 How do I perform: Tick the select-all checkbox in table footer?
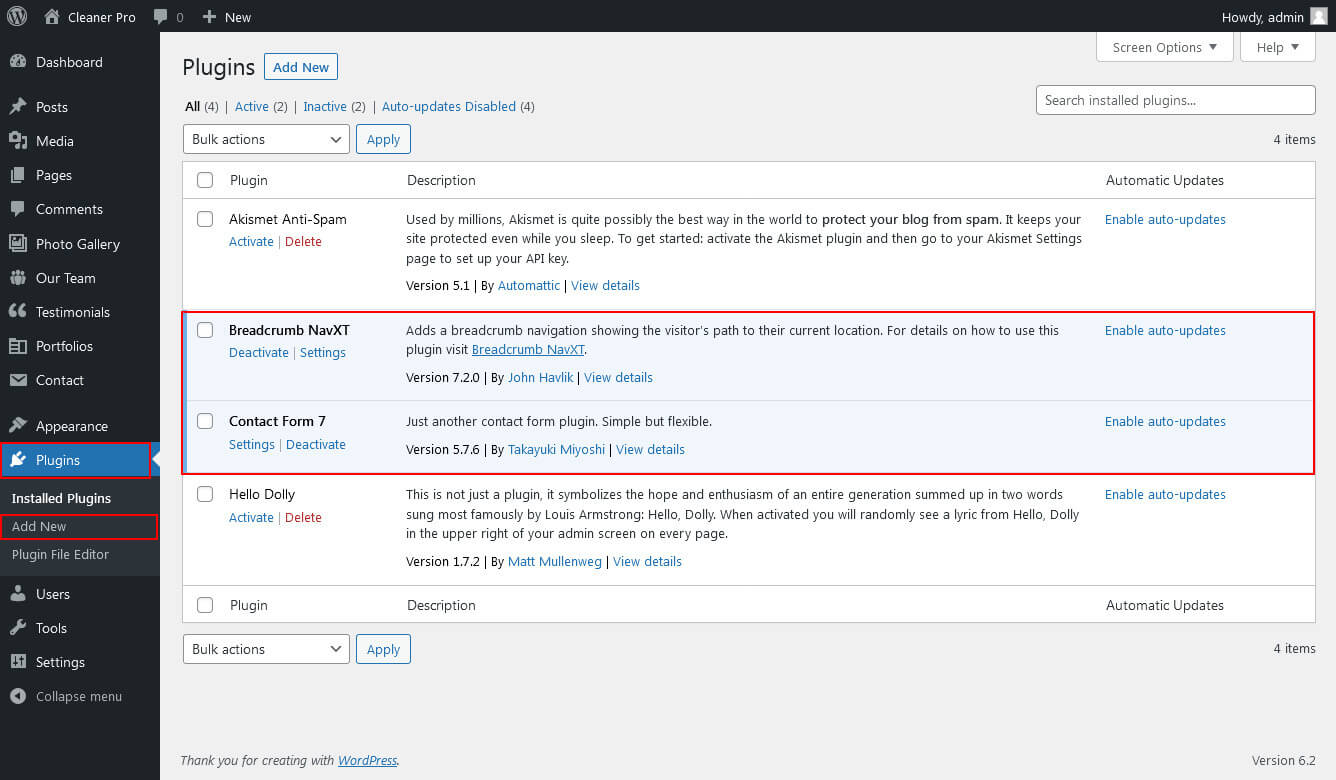205,605
